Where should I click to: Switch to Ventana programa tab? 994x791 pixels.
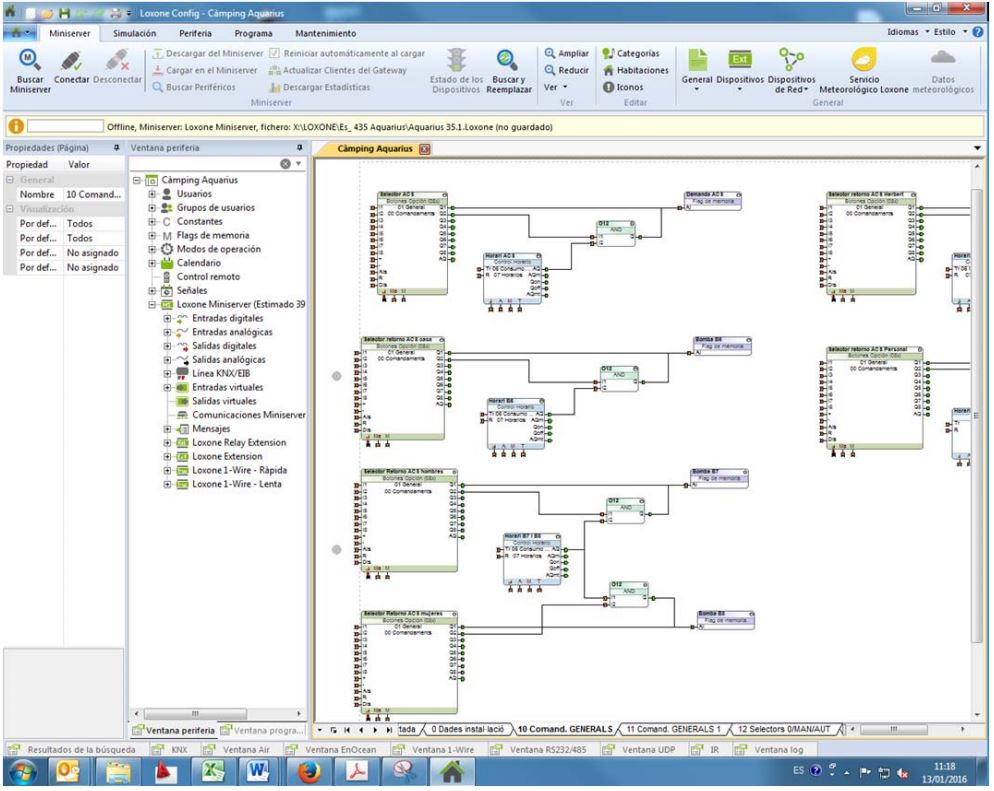pyautogui.click(x=263, y=731)
